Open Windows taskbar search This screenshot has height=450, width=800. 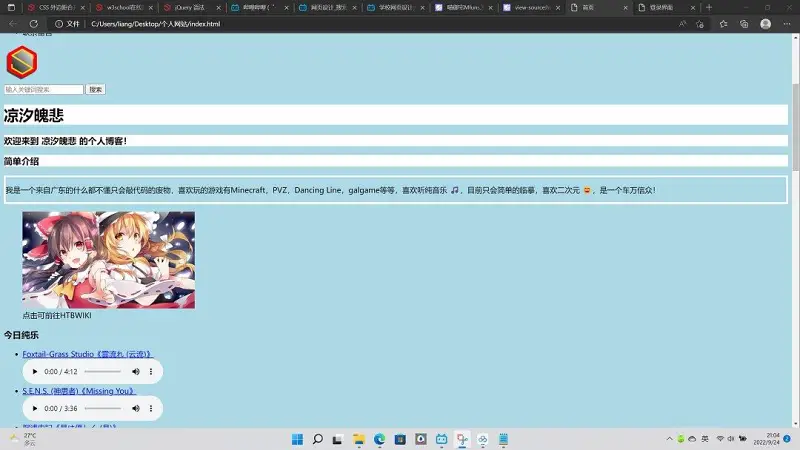pyautogui.click(x=318, y=439)
